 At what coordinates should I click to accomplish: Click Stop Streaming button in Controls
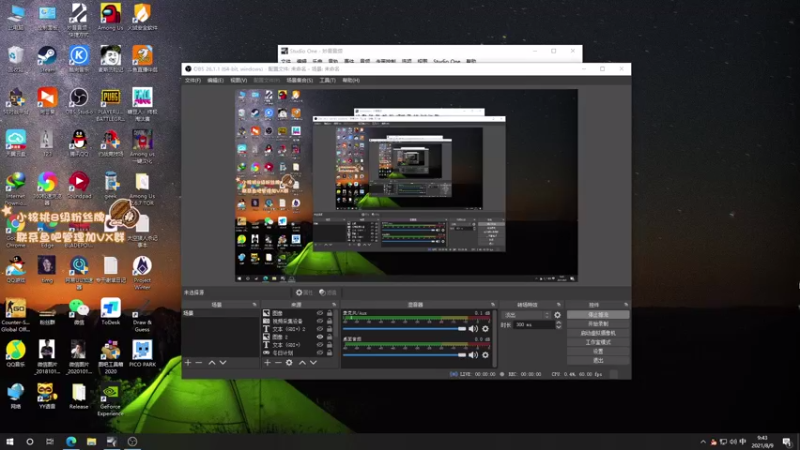tap(598, 315)
